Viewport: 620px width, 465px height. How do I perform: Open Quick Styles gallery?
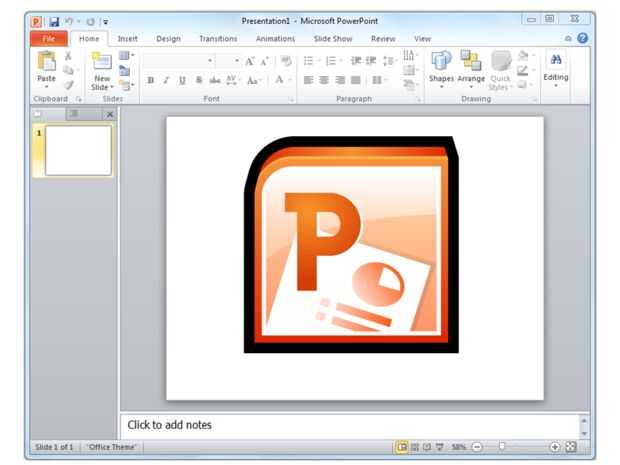tap(501, 70)
